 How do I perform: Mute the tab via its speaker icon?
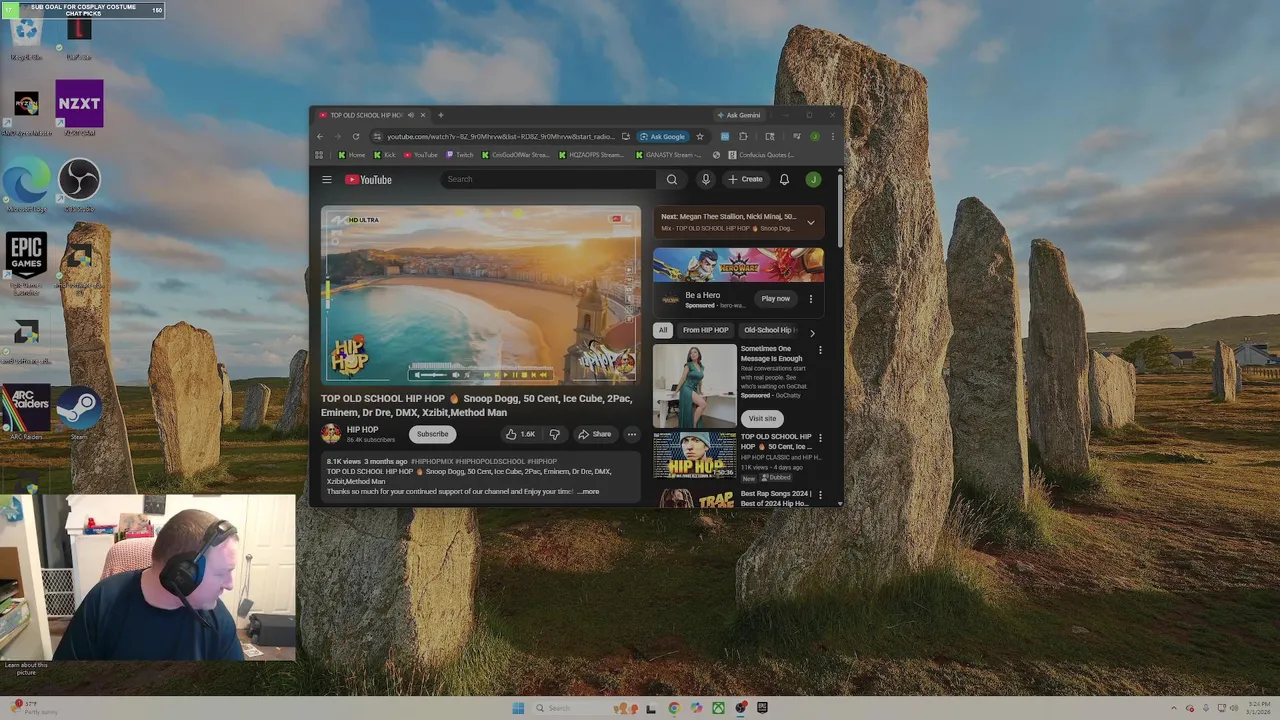pos(410,115)
